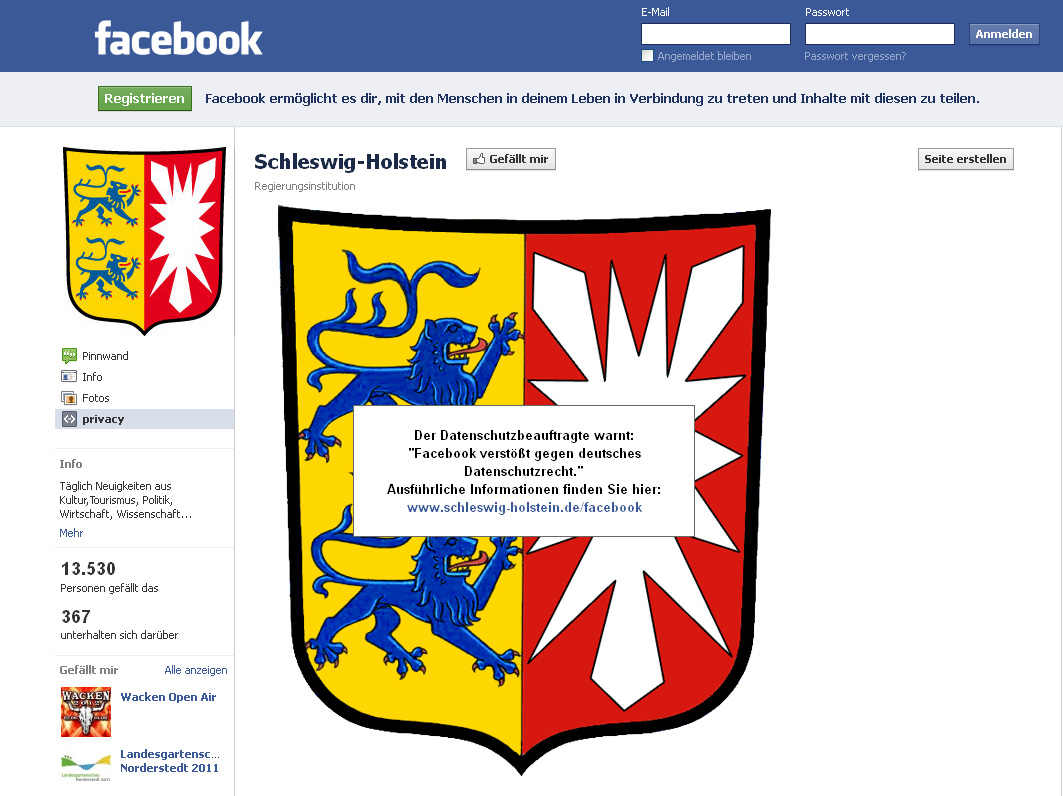Click the Fotos picture icon
The image size is (1063, 796).
tap(69, 398)
